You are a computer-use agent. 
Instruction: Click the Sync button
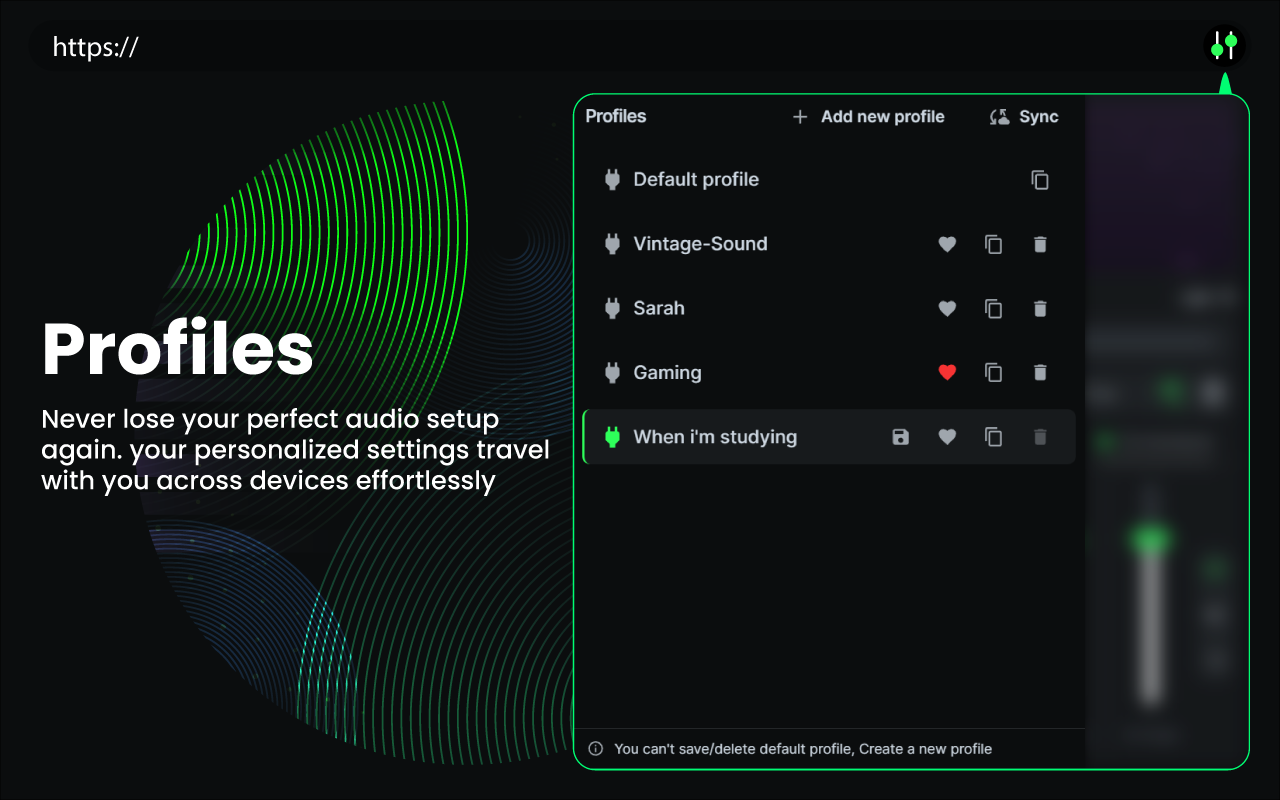click(1024, 117)
